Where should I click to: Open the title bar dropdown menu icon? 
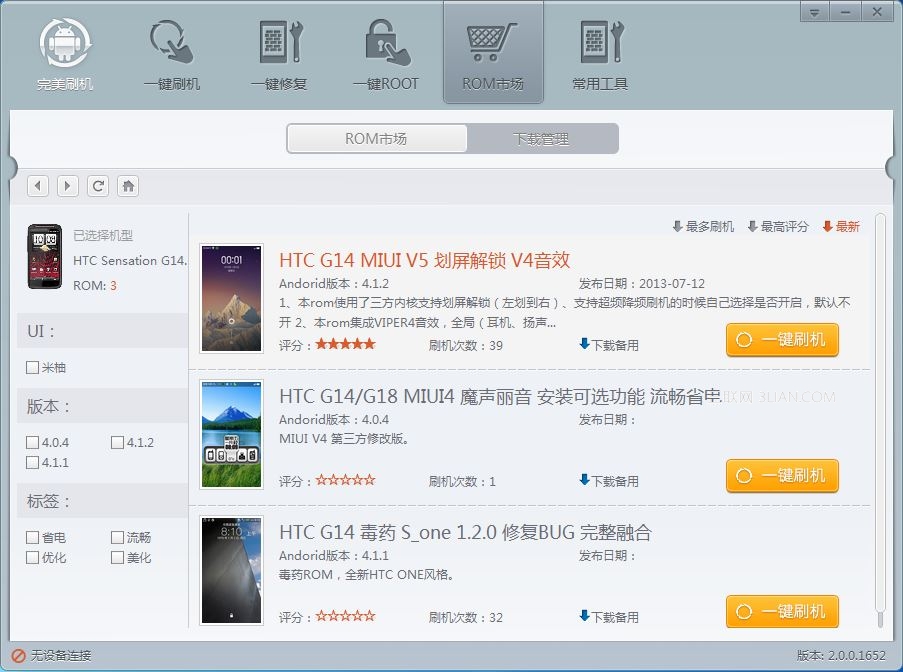(x=814, y=12)
